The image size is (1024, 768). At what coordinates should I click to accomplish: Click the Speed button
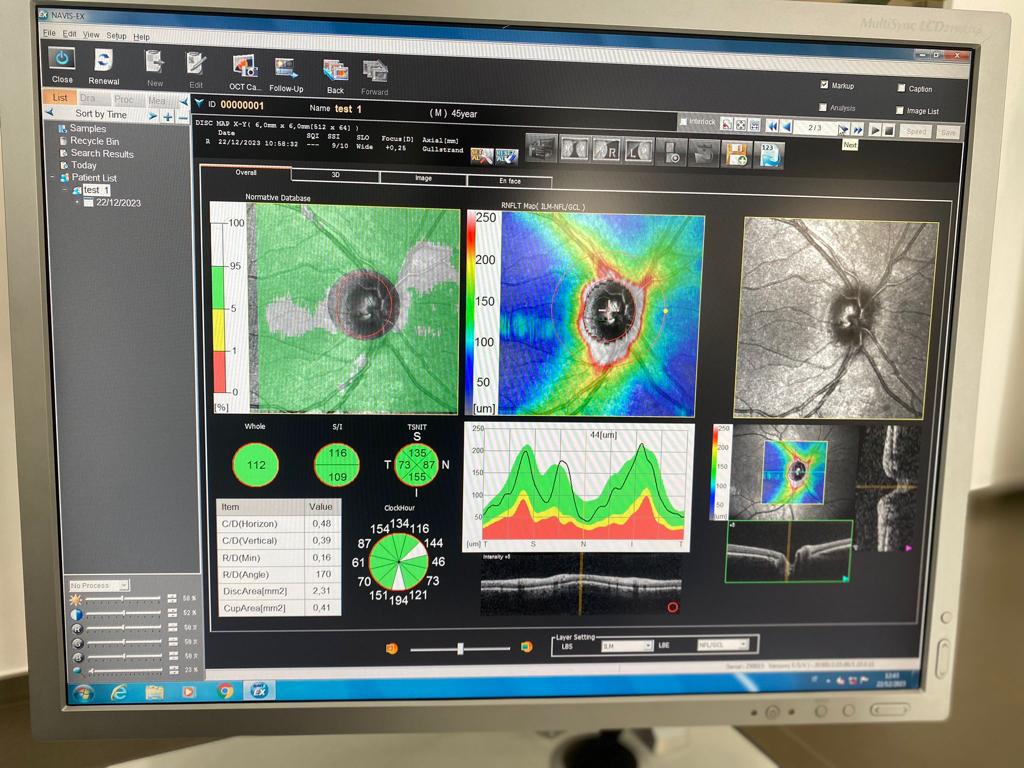pyautogui.click(x=916, y=131)
